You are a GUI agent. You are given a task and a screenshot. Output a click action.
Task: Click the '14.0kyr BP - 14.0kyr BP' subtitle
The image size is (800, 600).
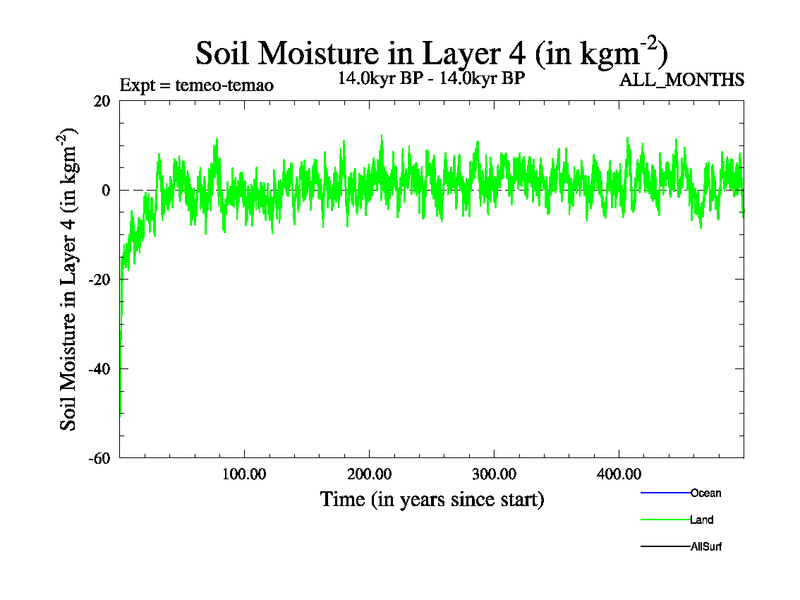[x=431, y=77]
